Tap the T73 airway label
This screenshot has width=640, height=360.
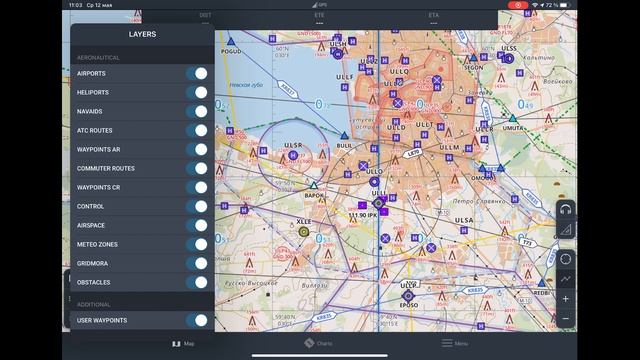click(528, 243)
